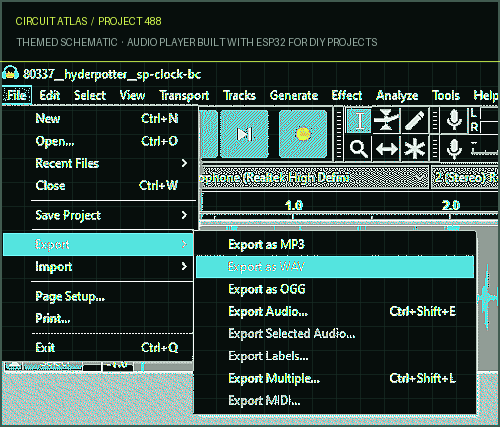Select the Selection (I-beam) tool

coord(359,121)
